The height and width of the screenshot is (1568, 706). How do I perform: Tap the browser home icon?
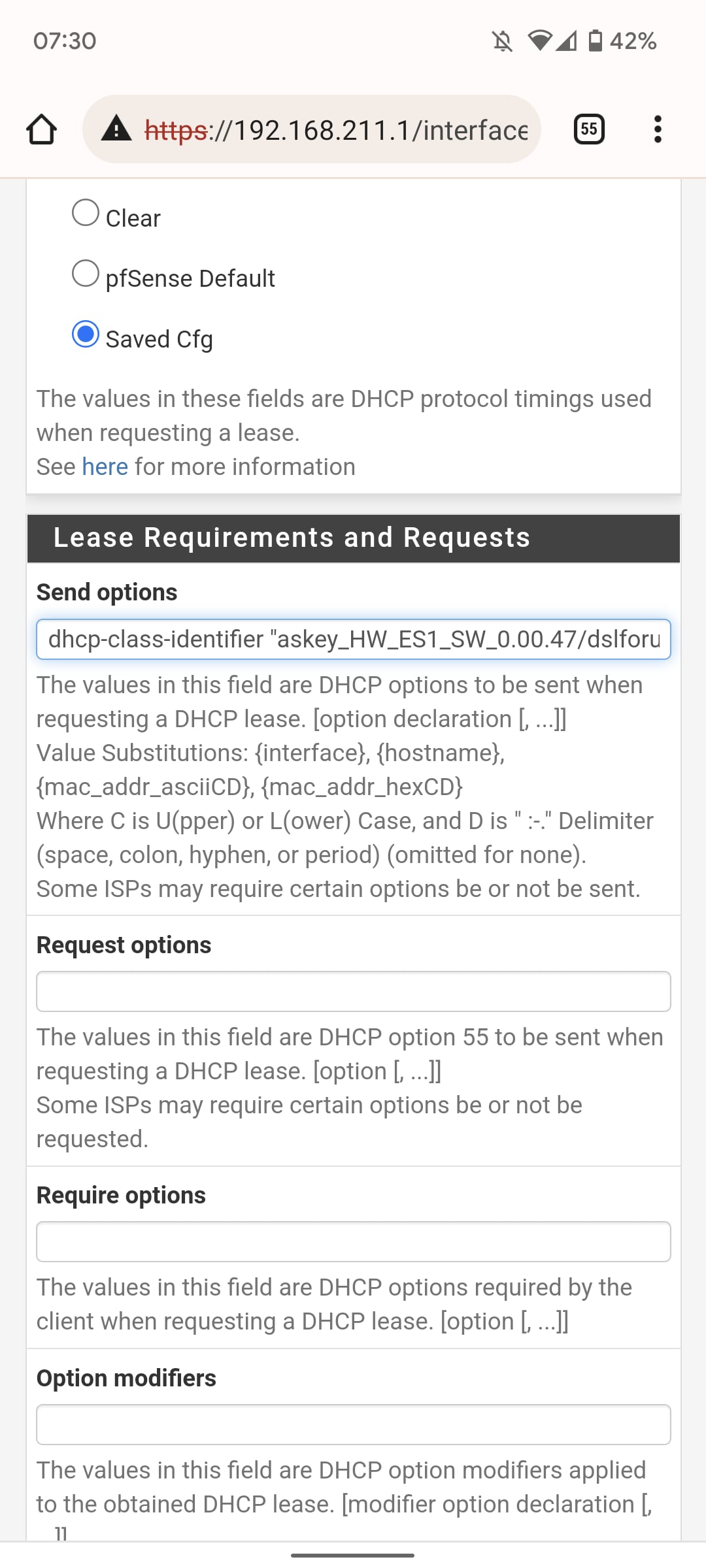(41, 129)
